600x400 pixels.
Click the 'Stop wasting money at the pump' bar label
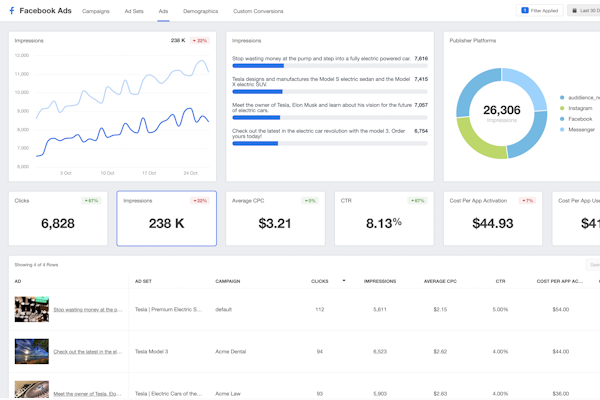tap(321, 59)
